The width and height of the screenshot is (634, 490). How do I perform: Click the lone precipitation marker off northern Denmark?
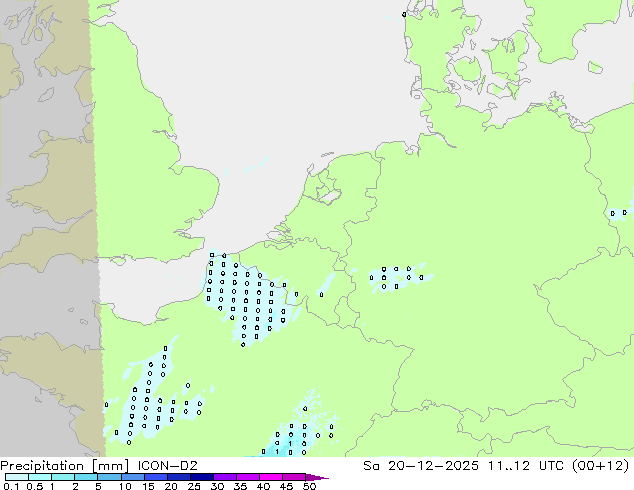(x=404, y=15)
